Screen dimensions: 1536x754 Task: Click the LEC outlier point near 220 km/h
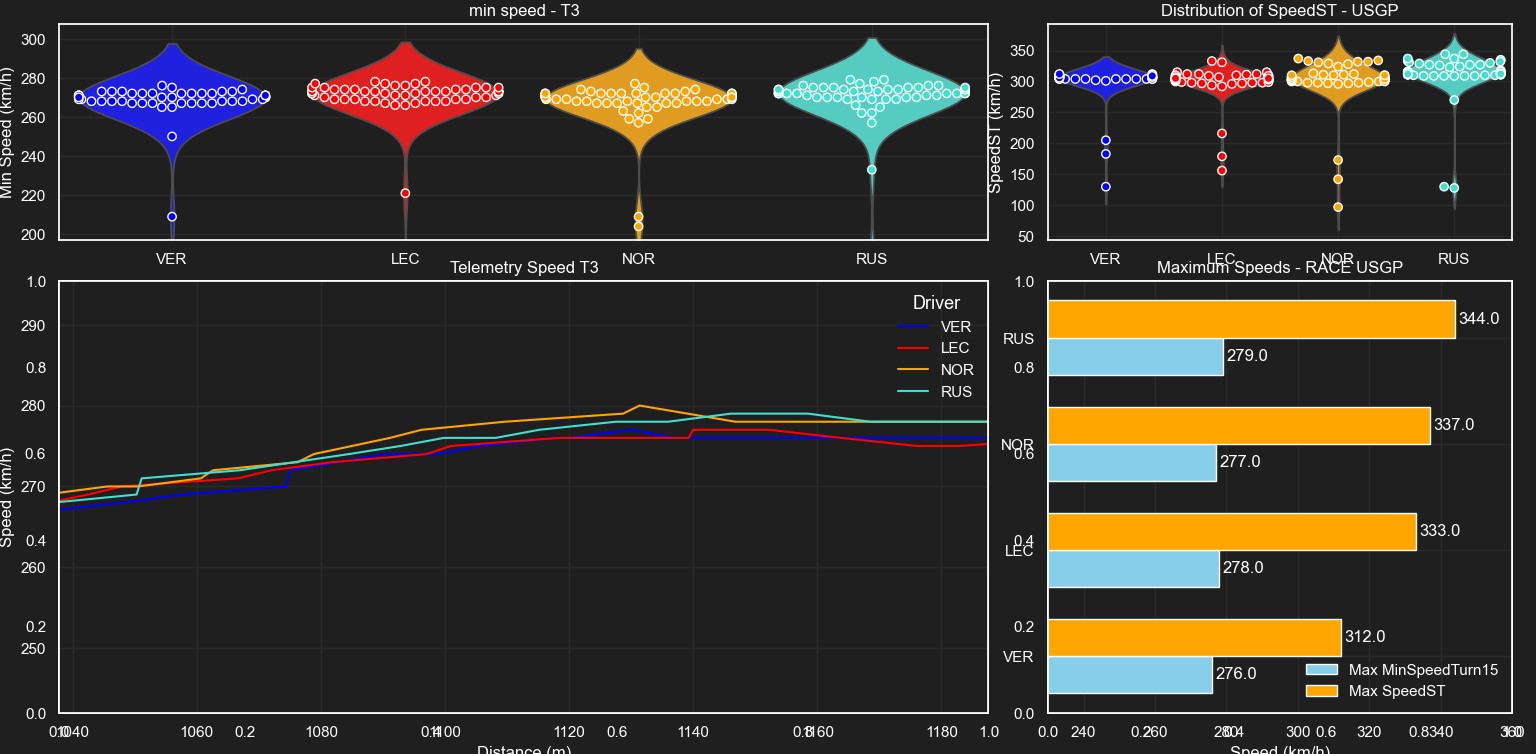tap(405, 193)
